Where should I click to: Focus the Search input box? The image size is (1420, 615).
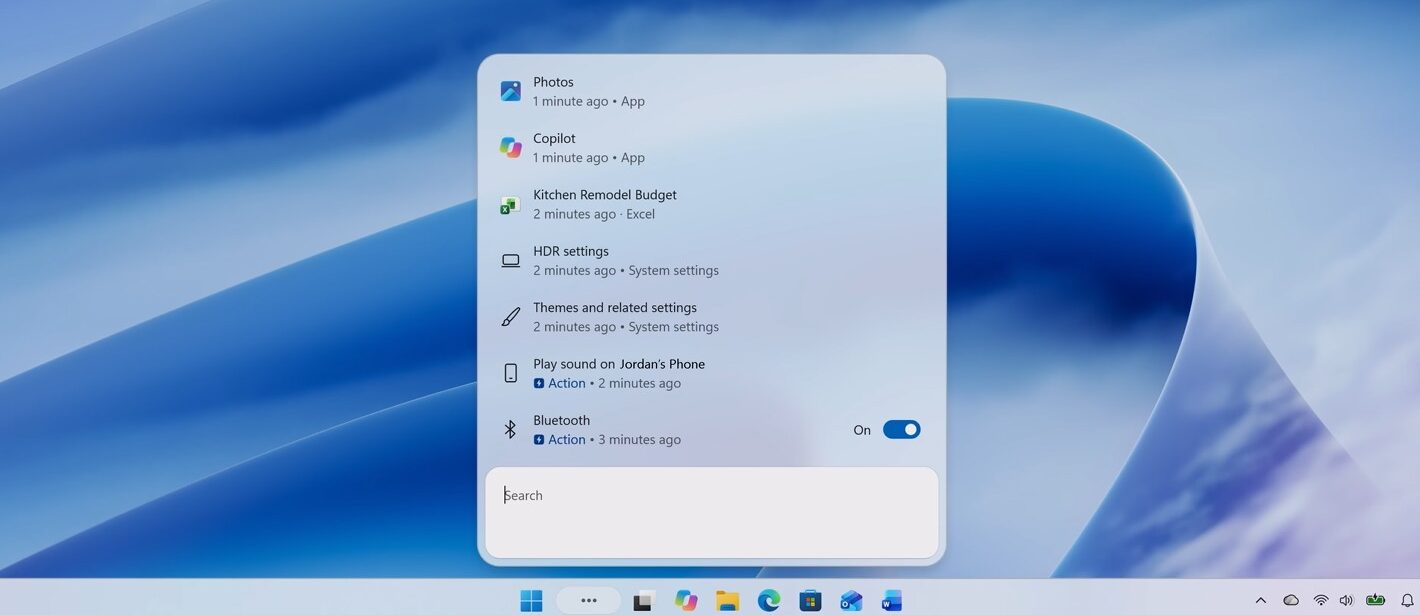tap(711, 512)
